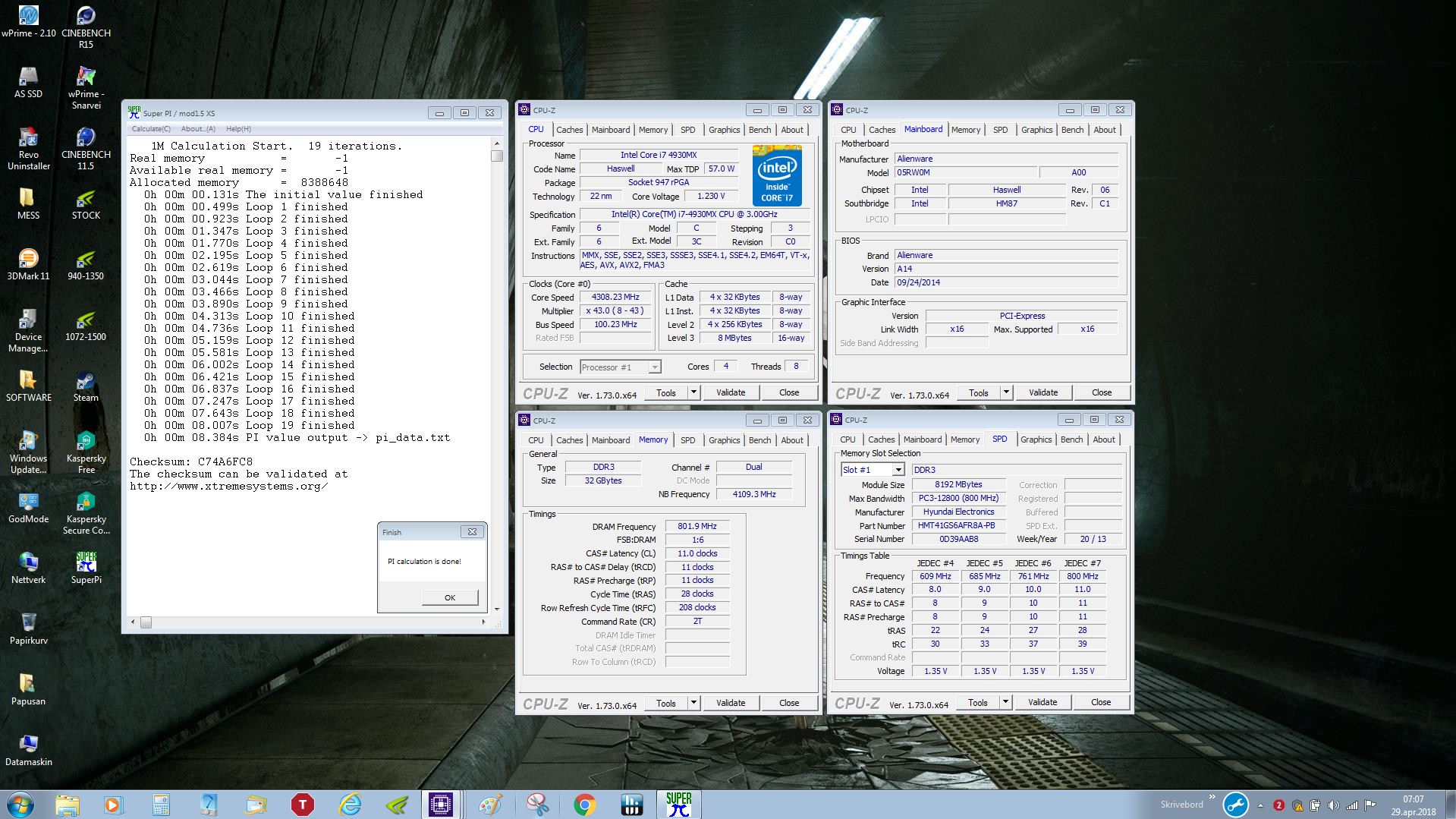Expand Tools dropdown arrow in Mainboard window
The image size is (1456, 819).
click(1006, 392)
